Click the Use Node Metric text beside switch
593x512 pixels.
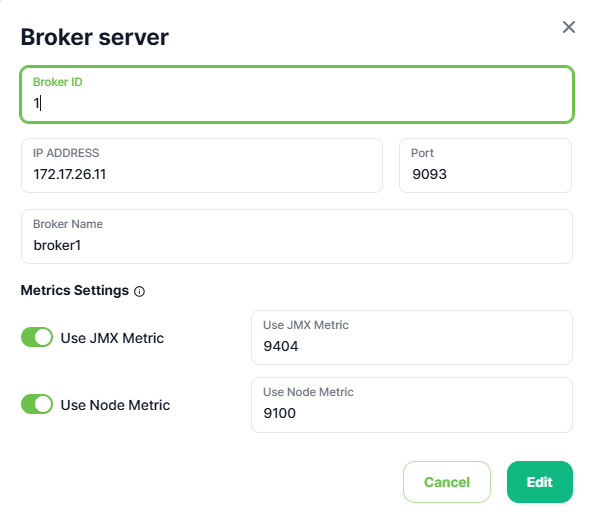[115, 405]
